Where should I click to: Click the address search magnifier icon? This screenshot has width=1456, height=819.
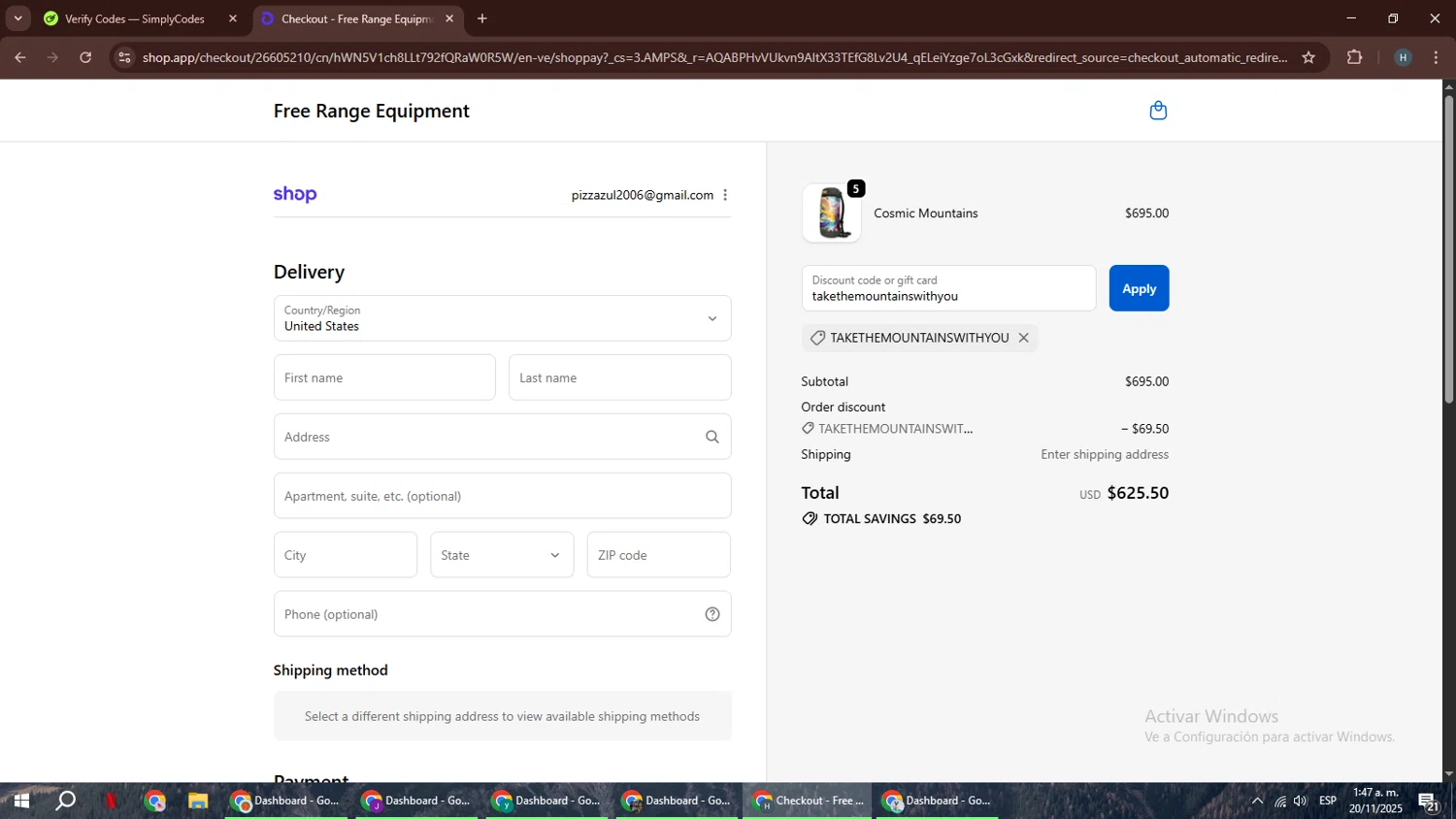[x=712, y=437]
